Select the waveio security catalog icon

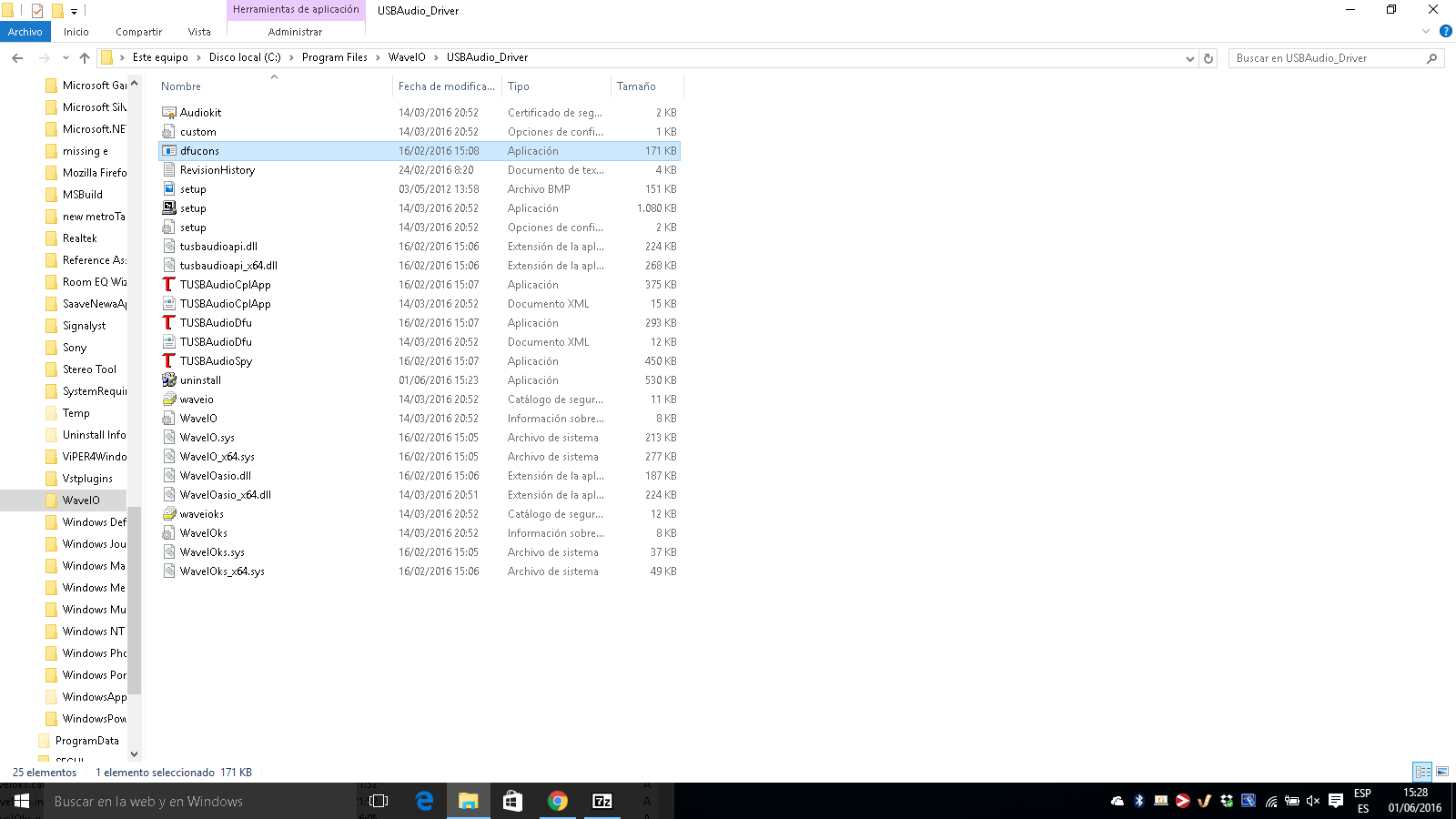coord(168,399)
